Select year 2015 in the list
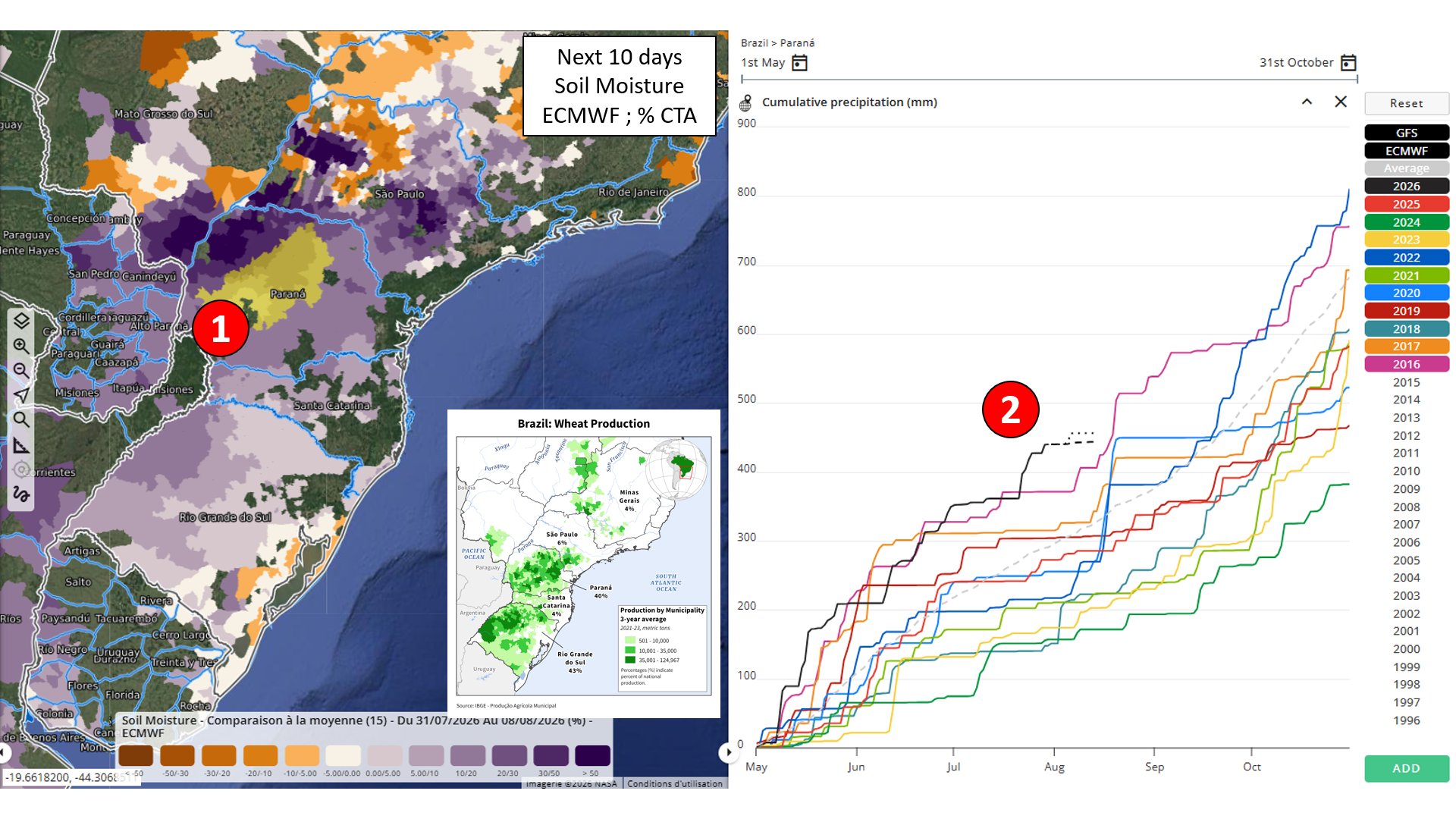 pos(1407,382)
